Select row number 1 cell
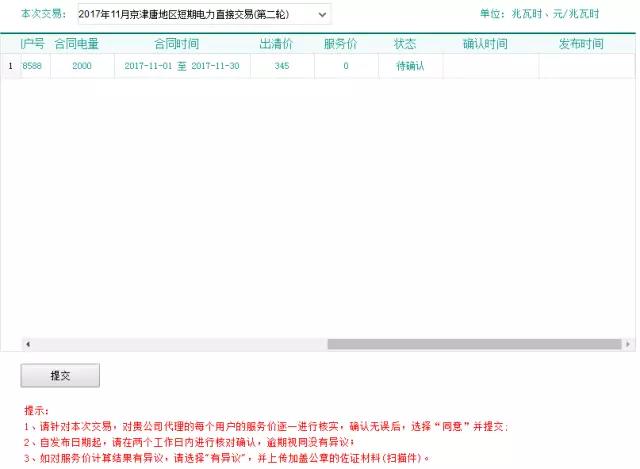 tap(10, 66)
